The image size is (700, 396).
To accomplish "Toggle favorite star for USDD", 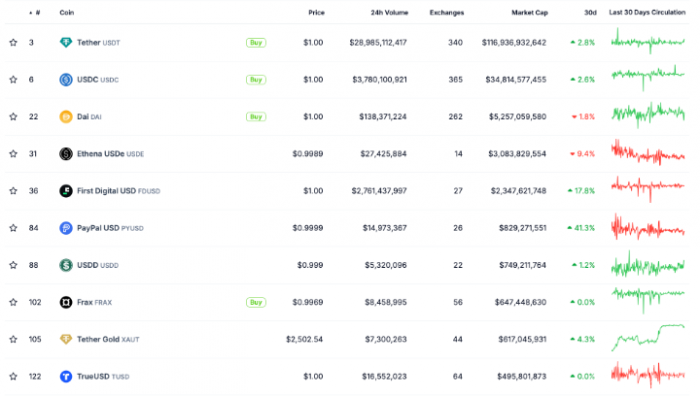I will pos(13,265).
